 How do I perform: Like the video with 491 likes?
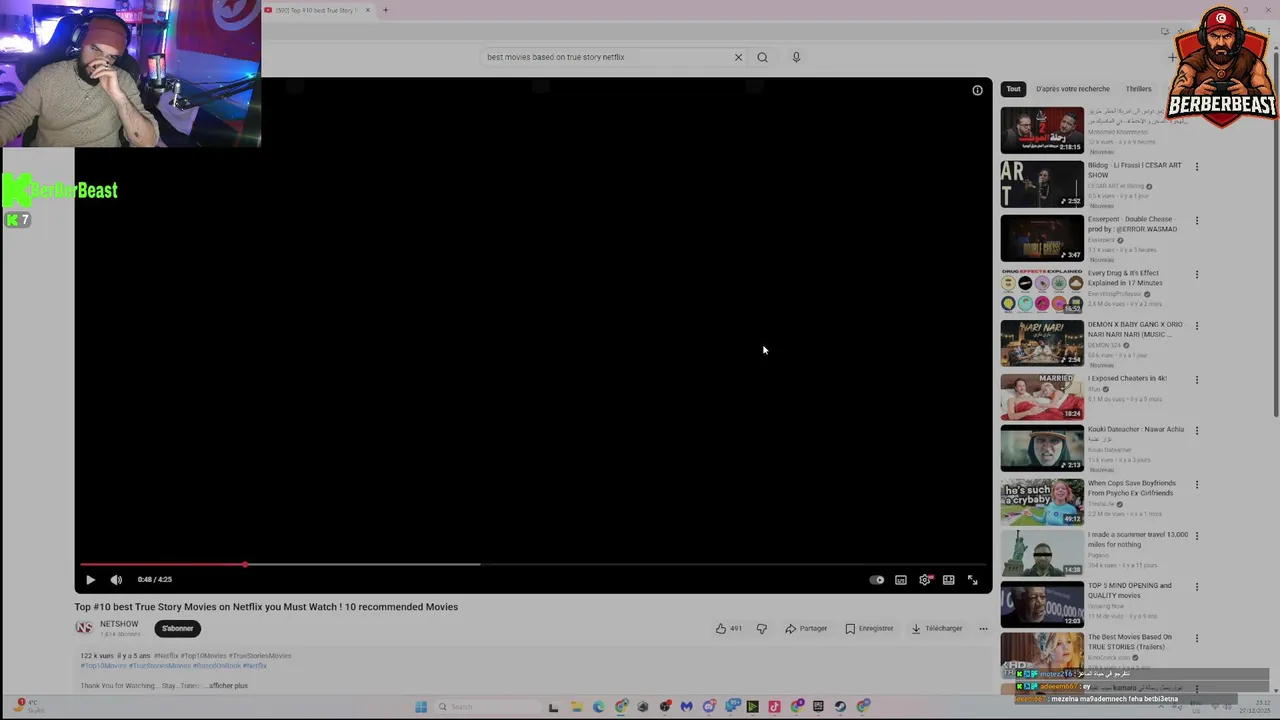click(x=728, y=629)
